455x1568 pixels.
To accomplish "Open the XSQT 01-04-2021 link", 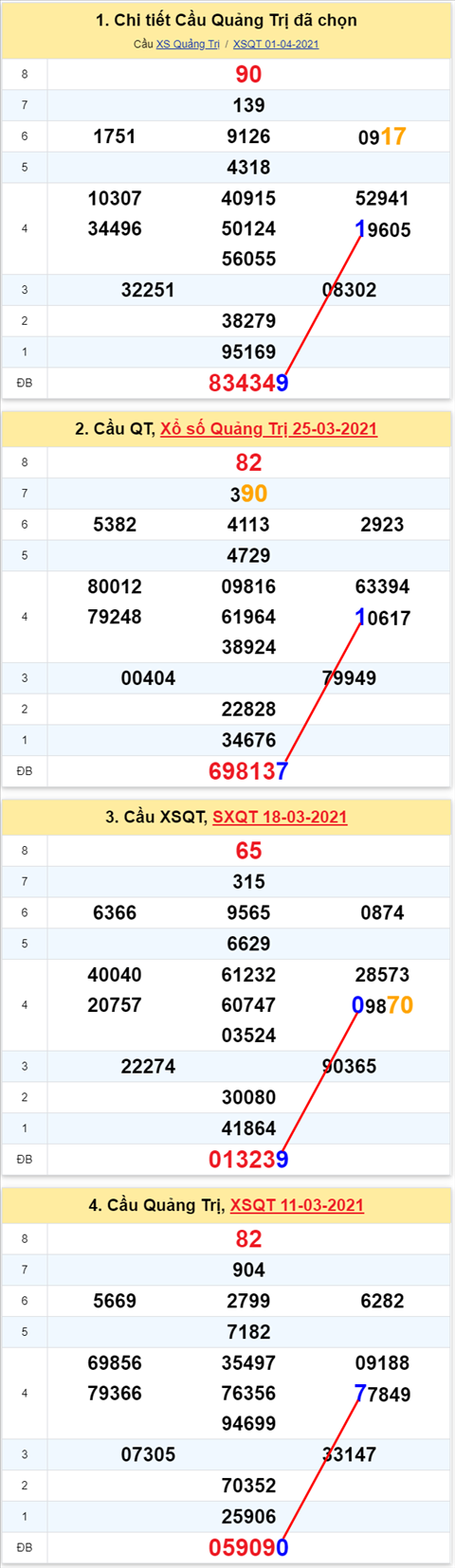I will coord(276,45).
